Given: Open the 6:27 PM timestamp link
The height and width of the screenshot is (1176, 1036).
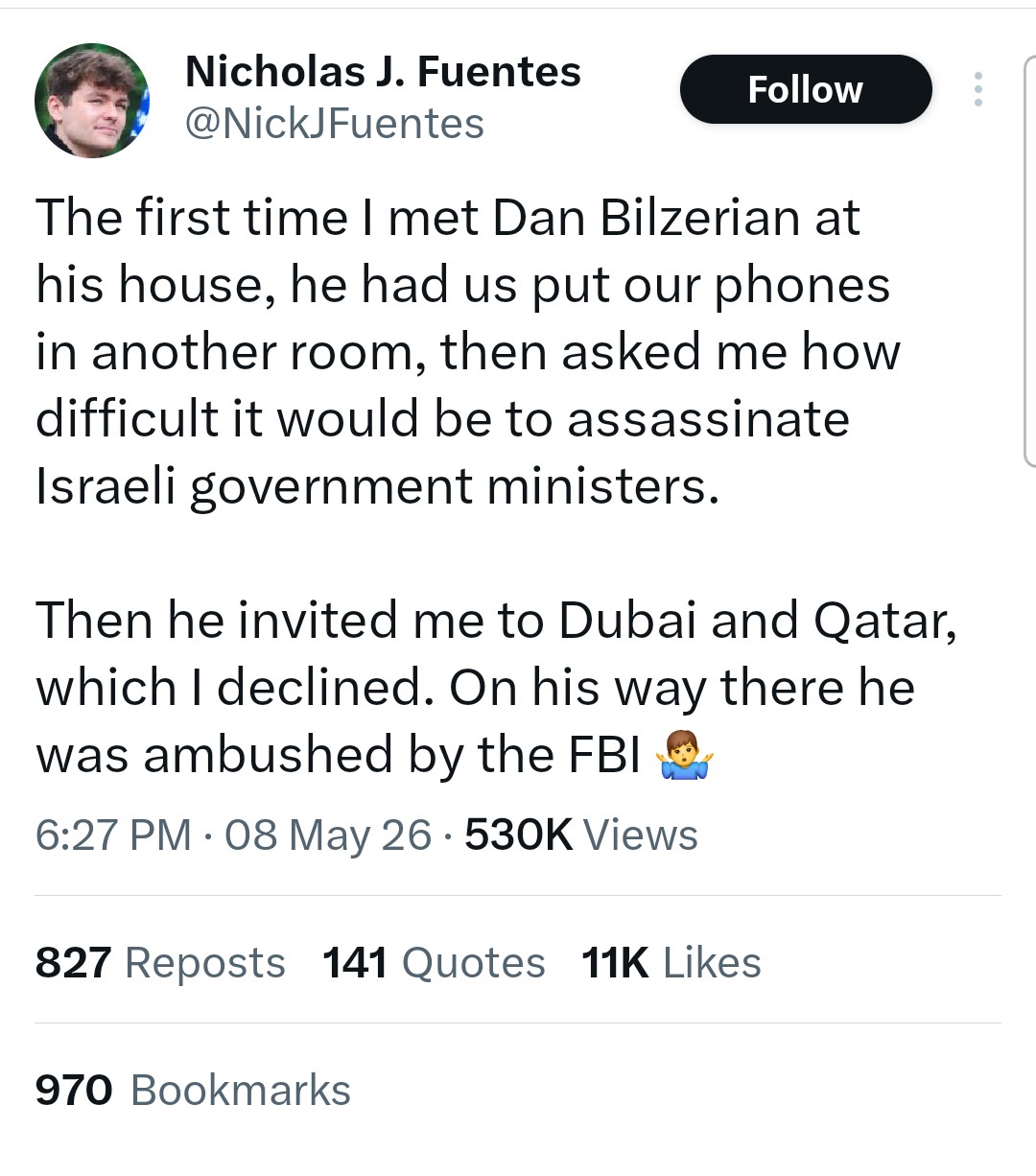Looking at the screenshot, I should click(113, 835).
